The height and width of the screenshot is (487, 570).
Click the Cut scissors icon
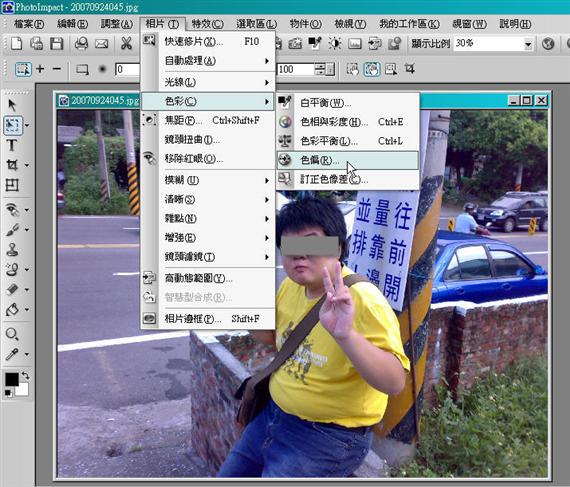pos(126,44)
